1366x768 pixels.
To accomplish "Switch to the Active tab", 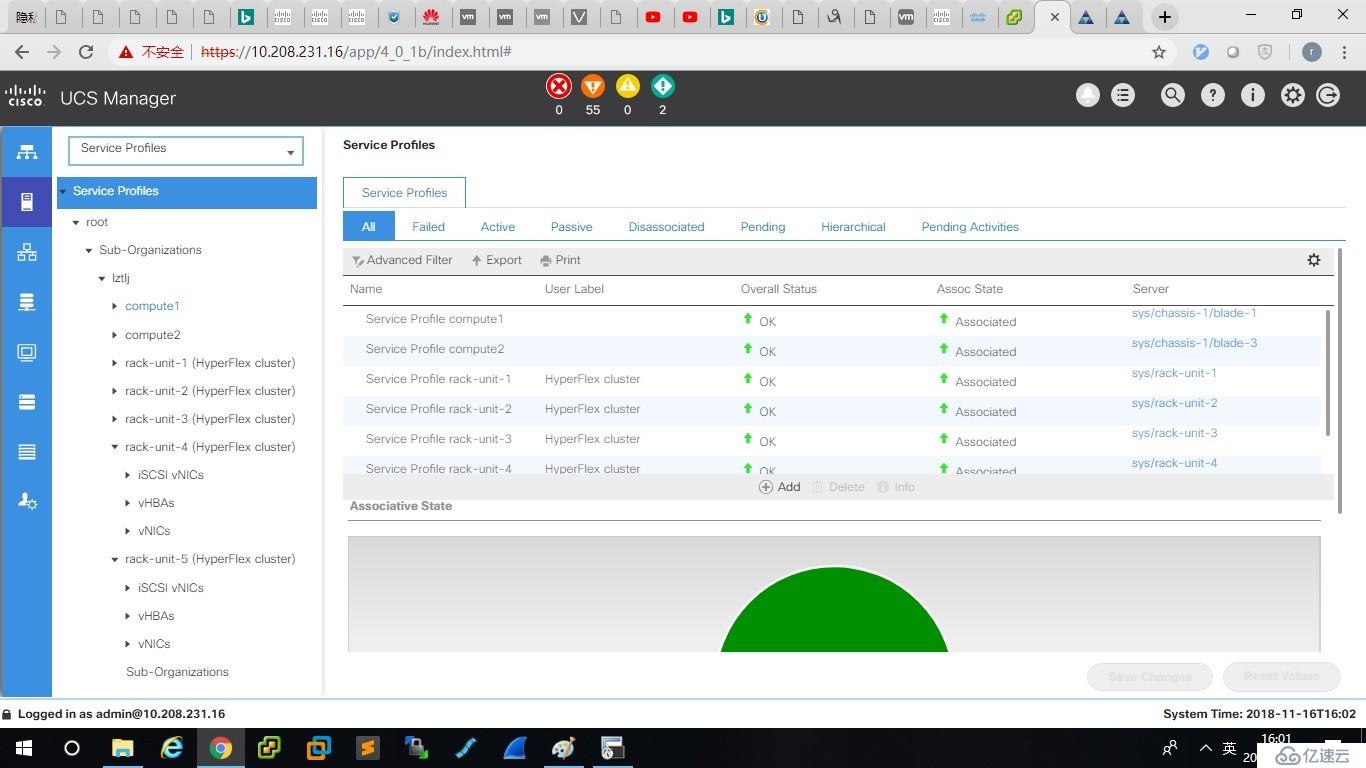I will [x=497, y=227].
